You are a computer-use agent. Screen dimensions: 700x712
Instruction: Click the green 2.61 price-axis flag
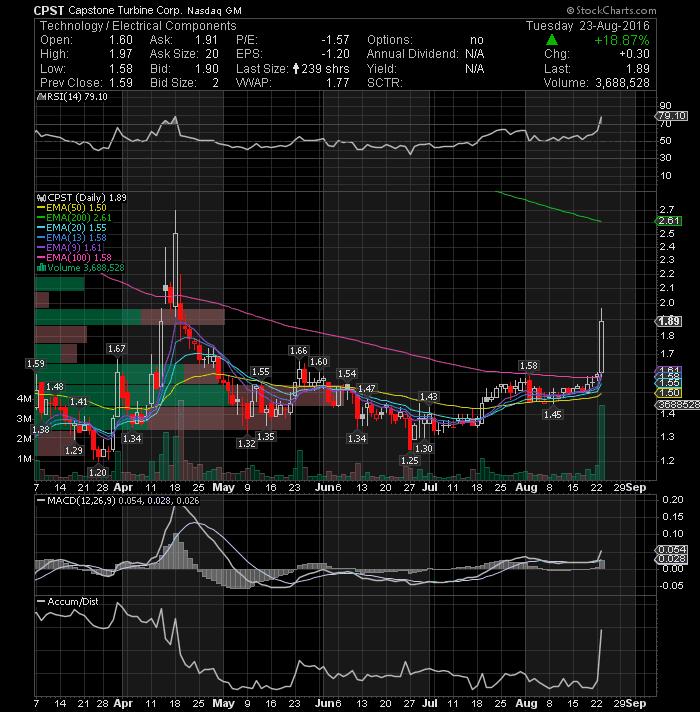[669, 221]
